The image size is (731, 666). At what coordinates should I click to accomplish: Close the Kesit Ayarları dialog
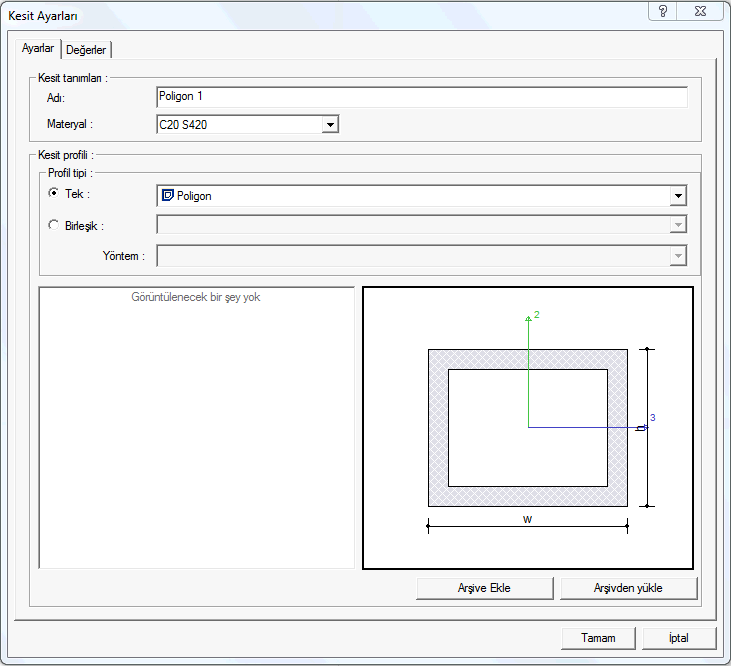point(700,11)
